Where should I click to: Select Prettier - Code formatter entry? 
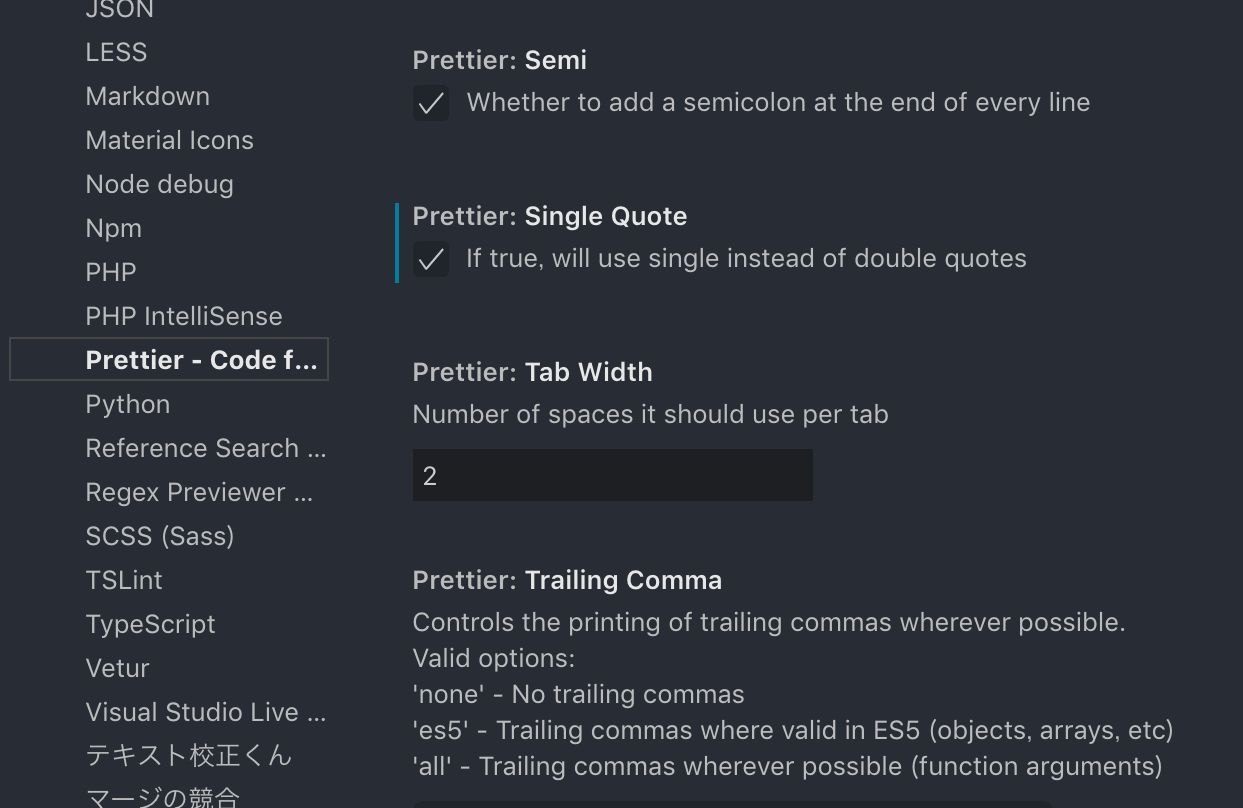201,360
